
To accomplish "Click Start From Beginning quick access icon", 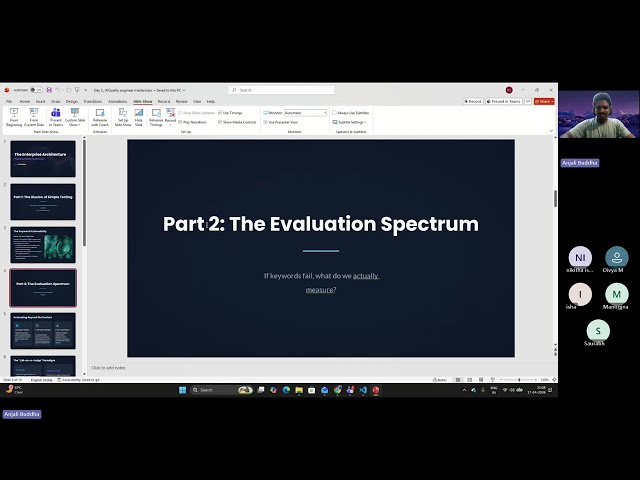I will click(77, 90).
